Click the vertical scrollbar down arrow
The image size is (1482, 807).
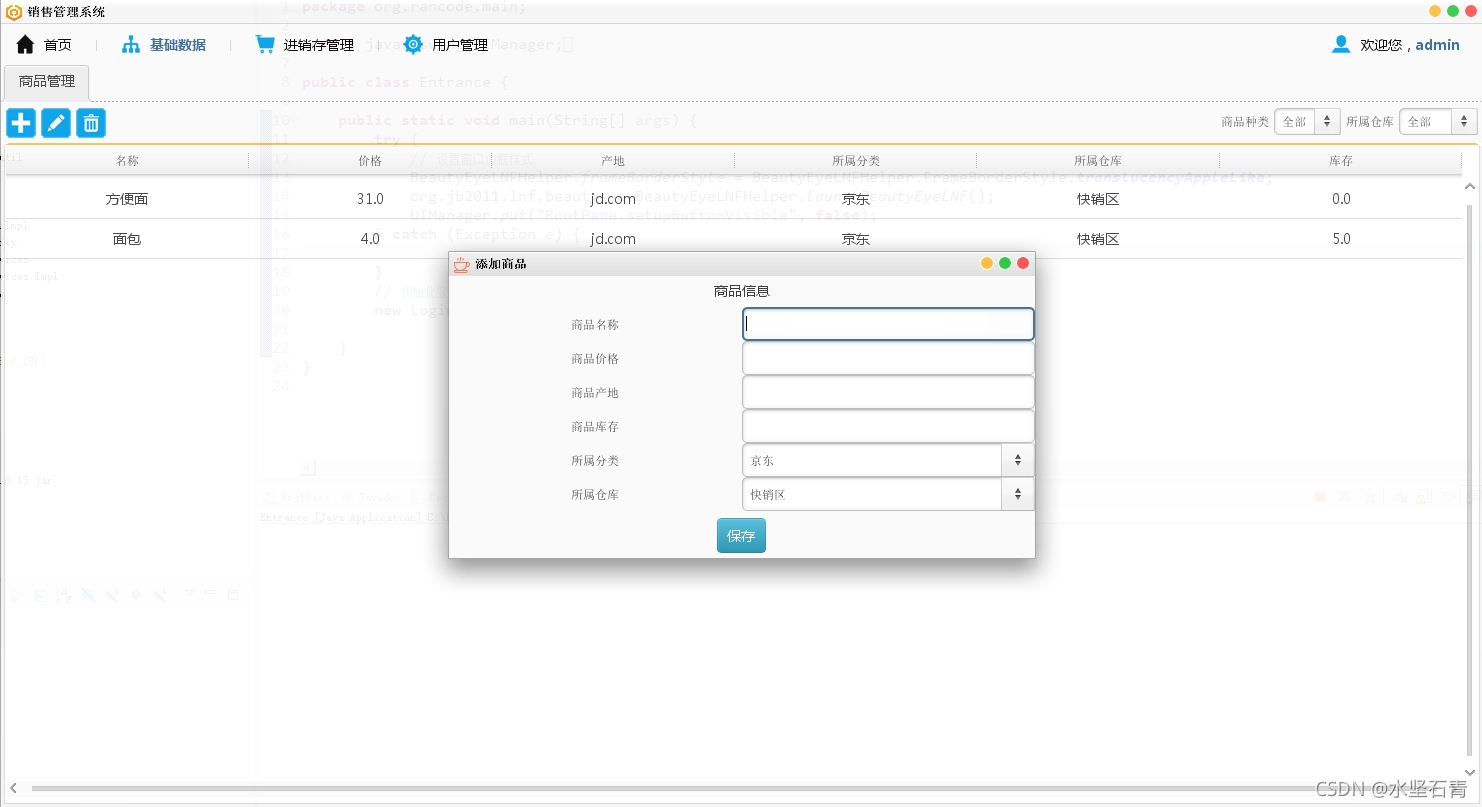coord(1470,772)
